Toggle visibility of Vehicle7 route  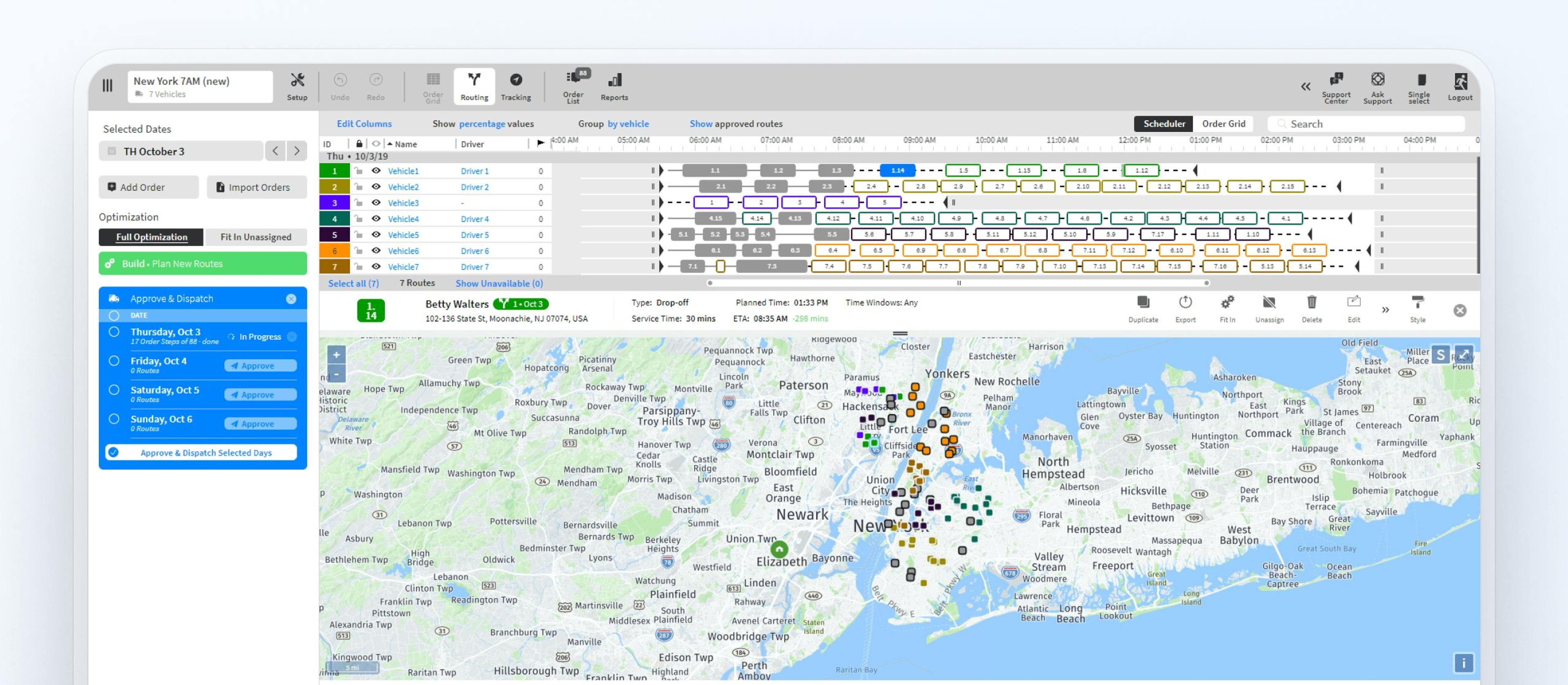[x=376, y=266]
